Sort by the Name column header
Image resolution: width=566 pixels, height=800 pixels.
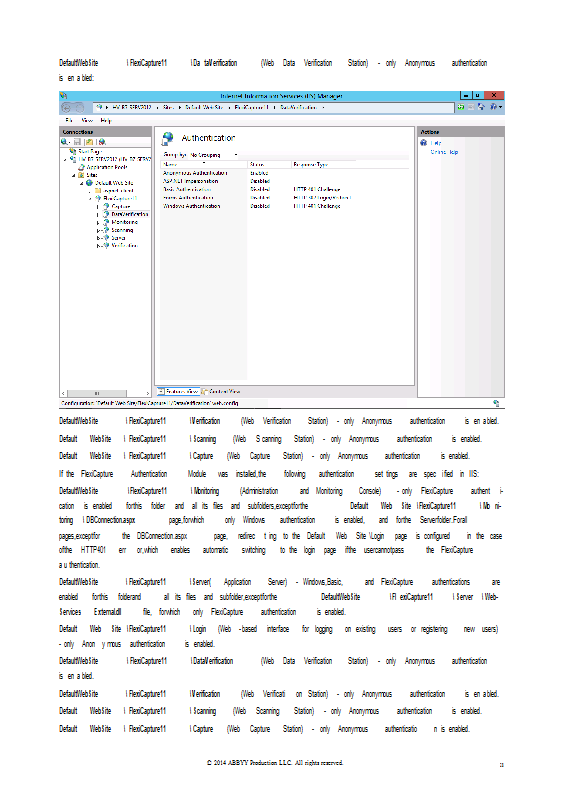pos(204,164)
